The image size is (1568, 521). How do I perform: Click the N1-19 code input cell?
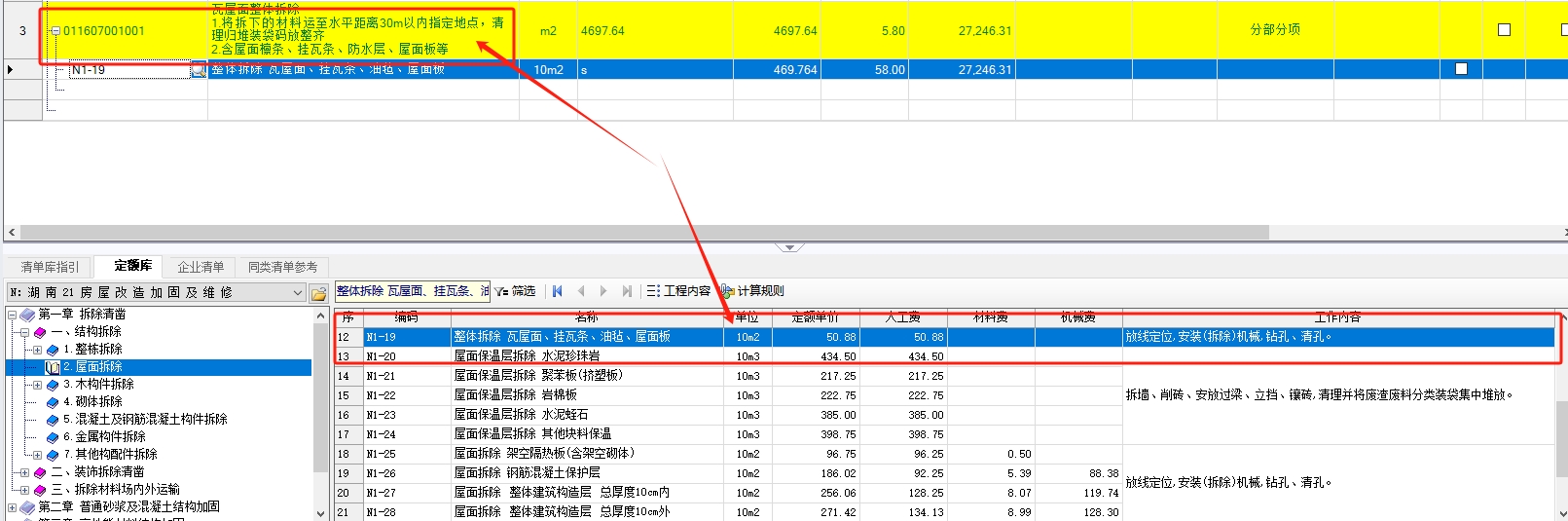129,70
